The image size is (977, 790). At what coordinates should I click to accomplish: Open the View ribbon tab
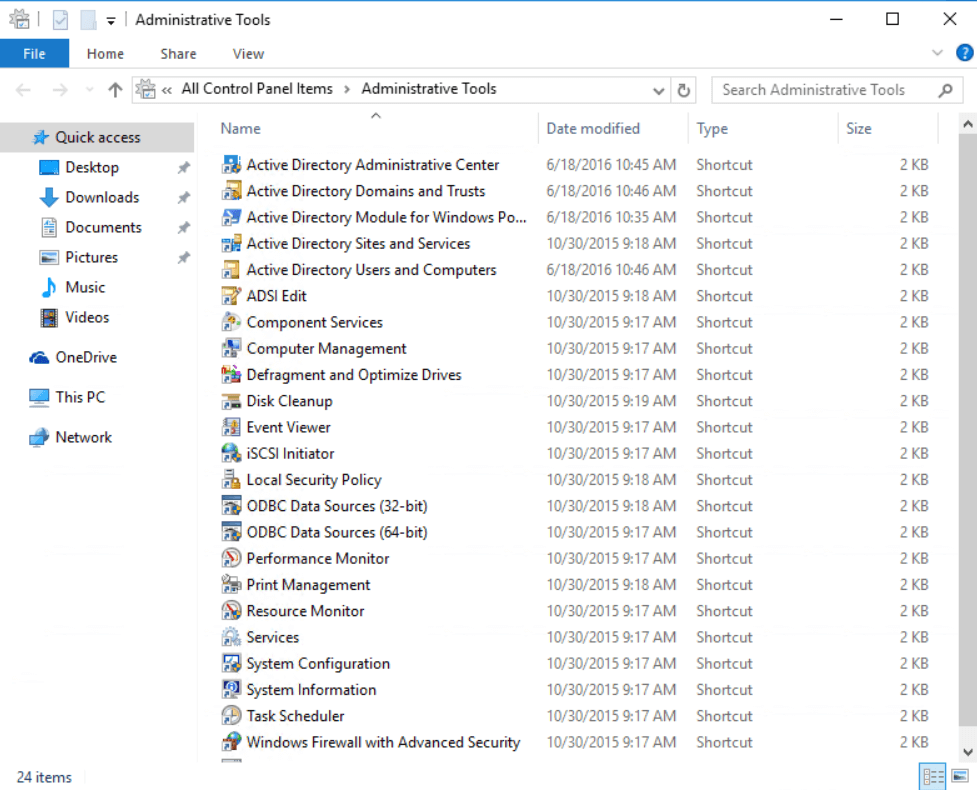click(248, 54)
